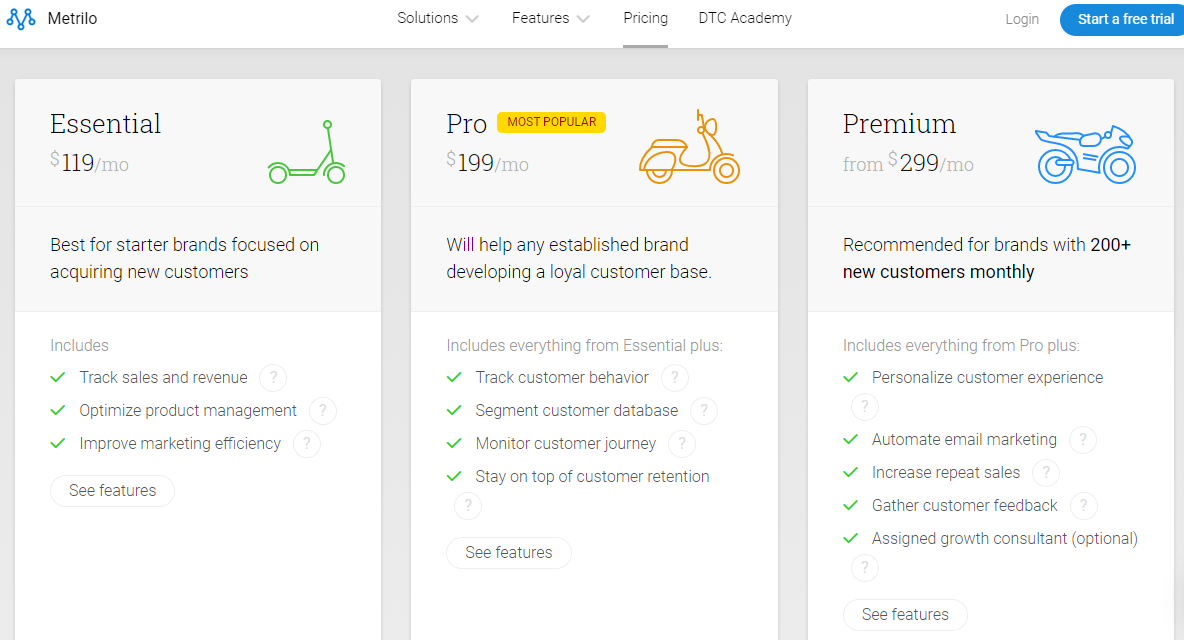Expand the Solutions dropdown menu
This screenshot has height=640, width=1184.
pos(438,18)
